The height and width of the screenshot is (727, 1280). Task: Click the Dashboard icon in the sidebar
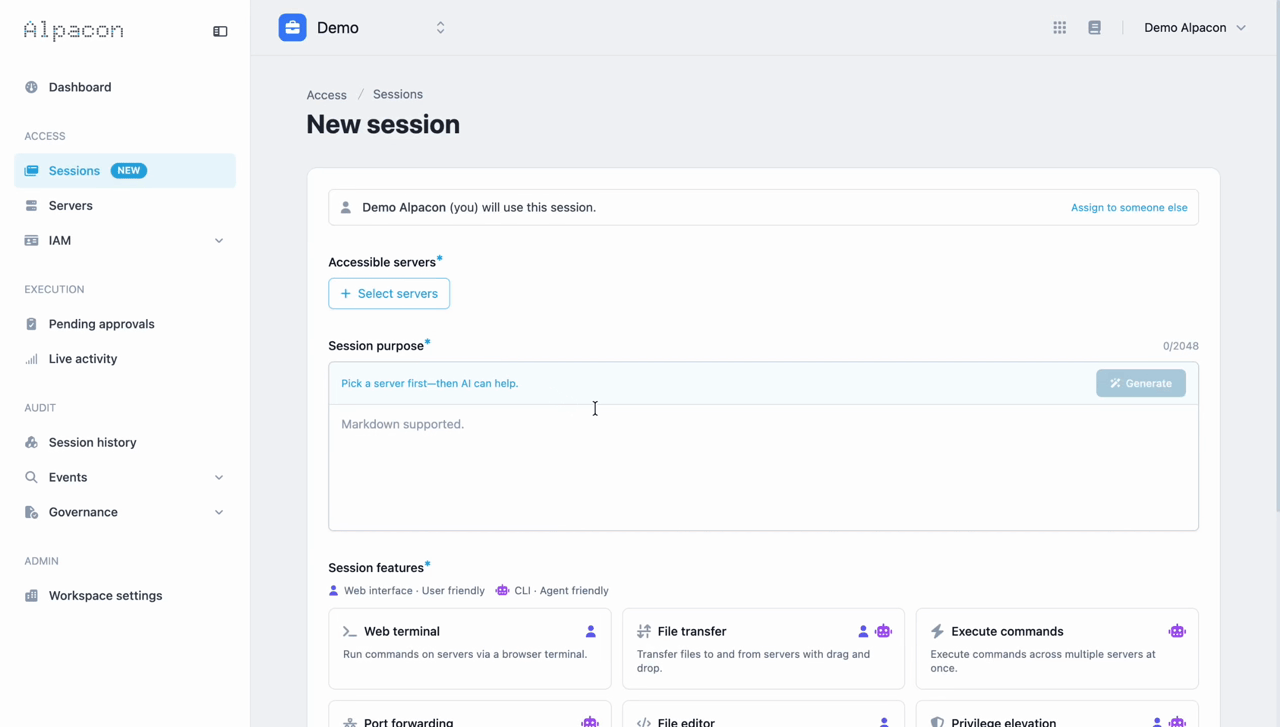coord(31,87)
